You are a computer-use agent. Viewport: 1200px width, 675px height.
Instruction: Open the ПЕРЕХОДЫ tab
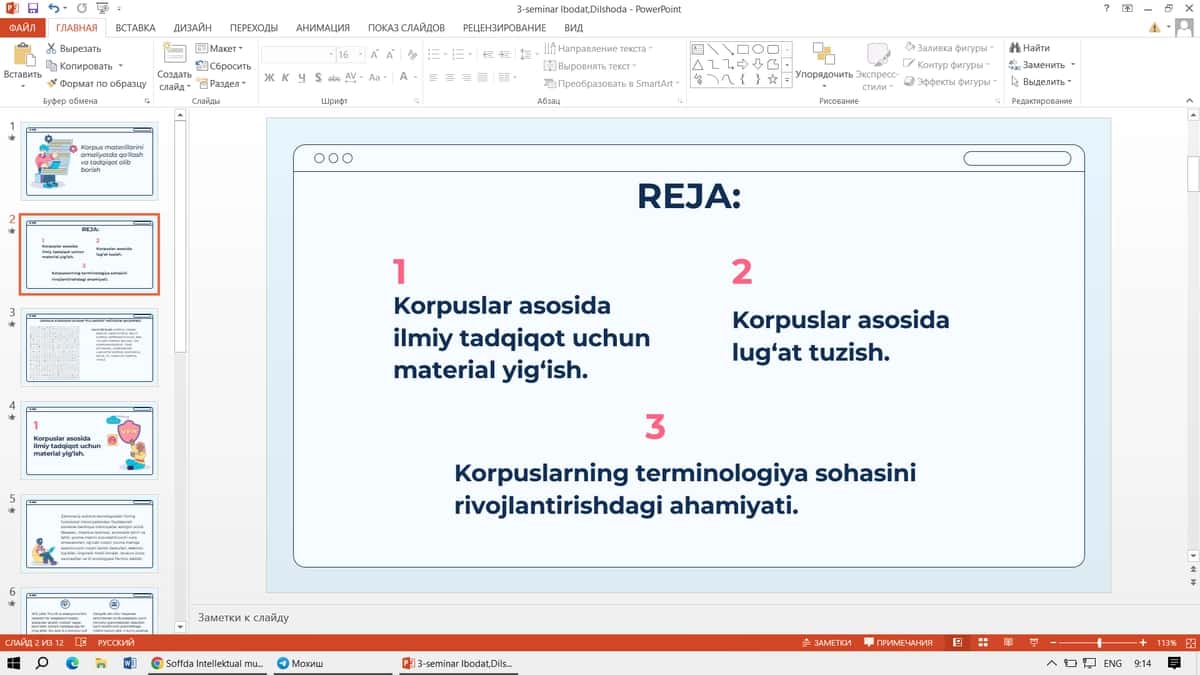tap(254, 28)
